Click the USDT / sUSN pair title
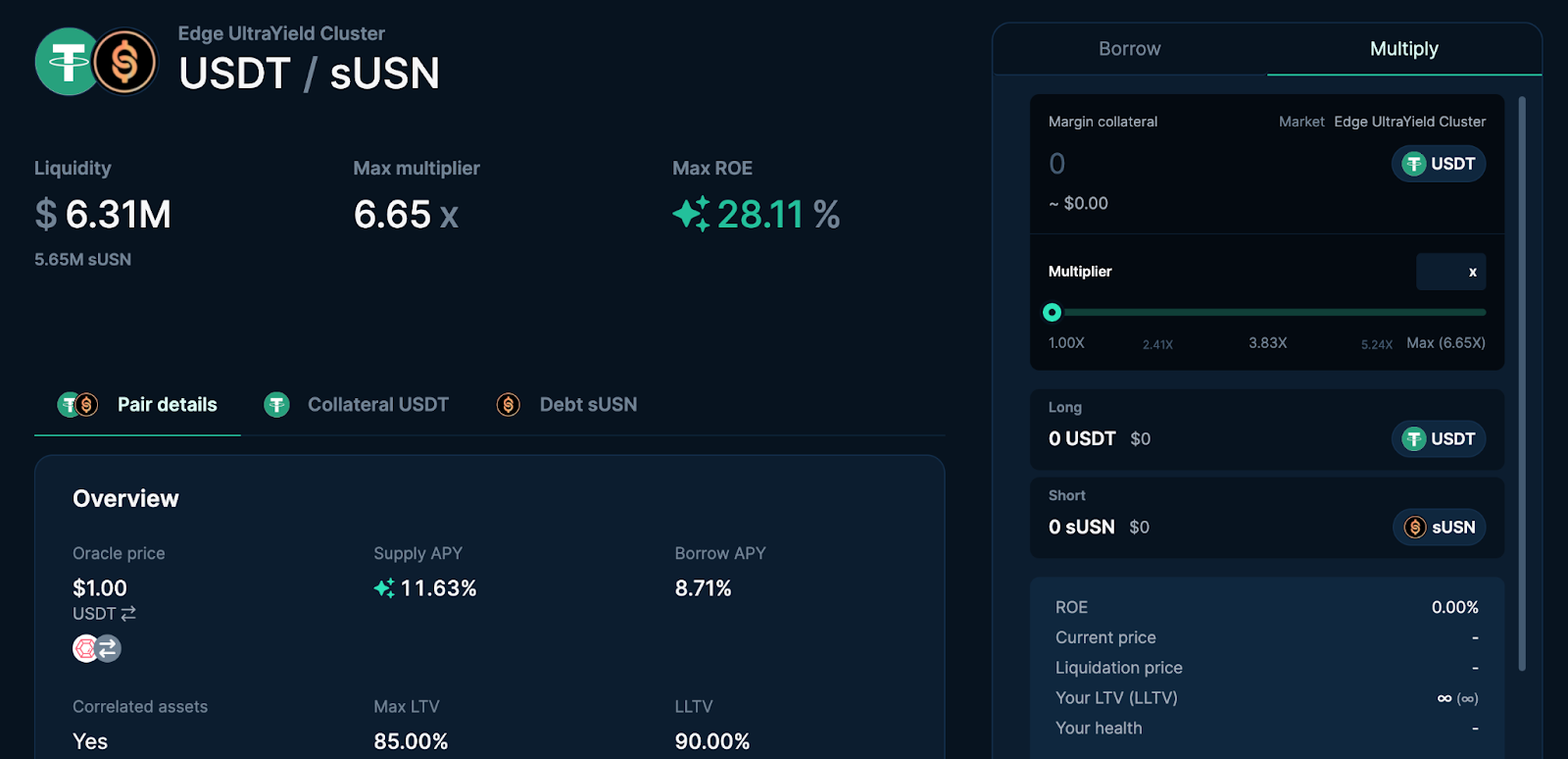Screen dimensions: 1568x759 (x=309, y=74)
